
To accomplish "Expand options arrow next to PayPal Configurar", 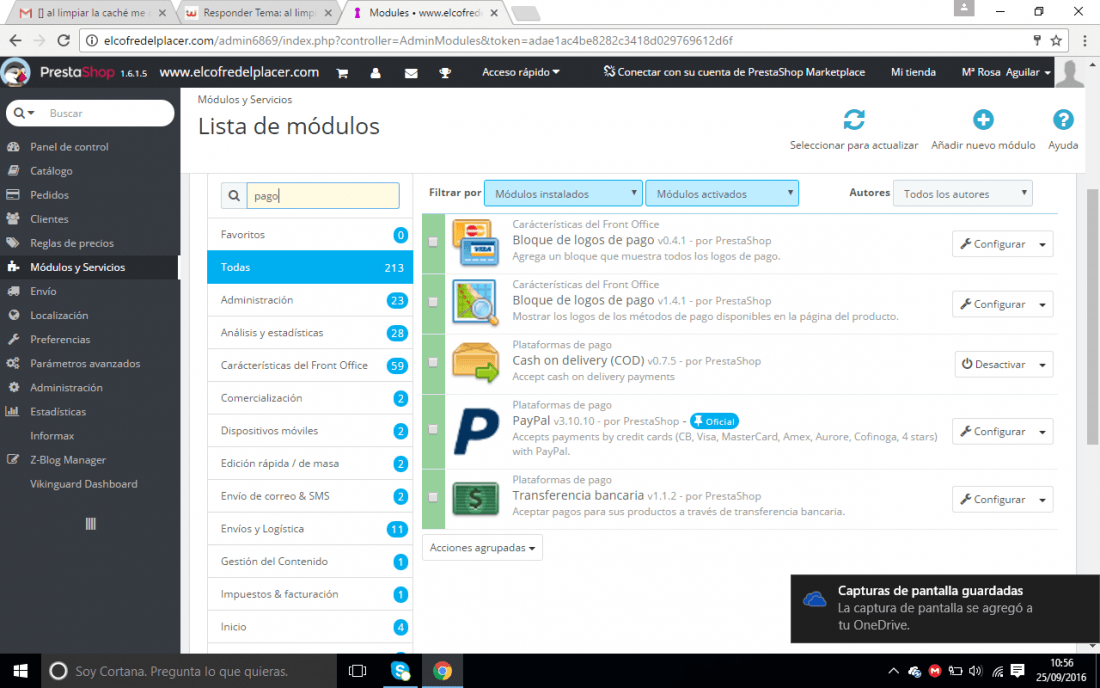I will pos(1042,432).
